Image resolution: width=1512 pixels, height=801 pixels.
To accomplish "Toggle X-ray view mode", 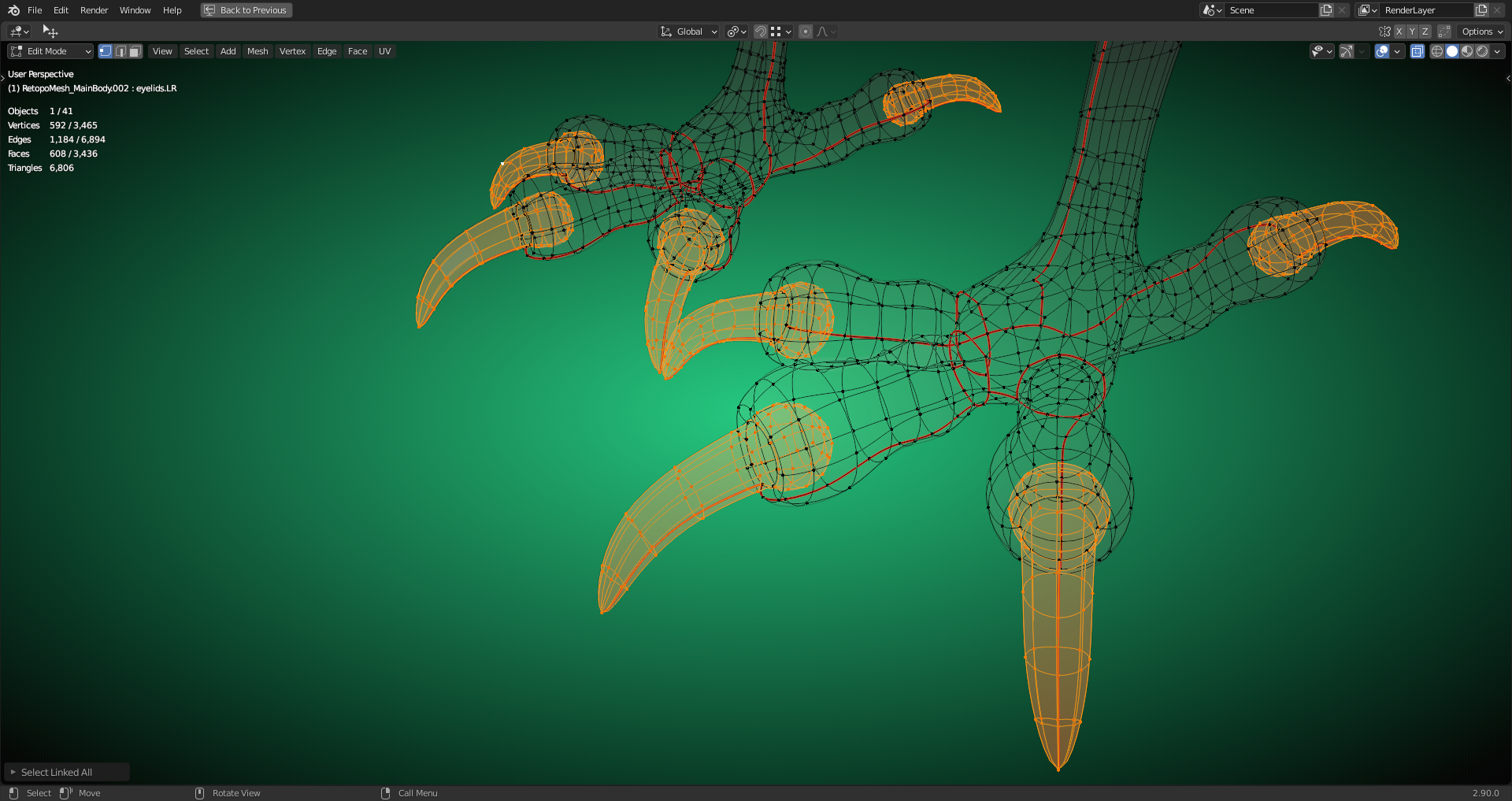I will point(1417,50).
